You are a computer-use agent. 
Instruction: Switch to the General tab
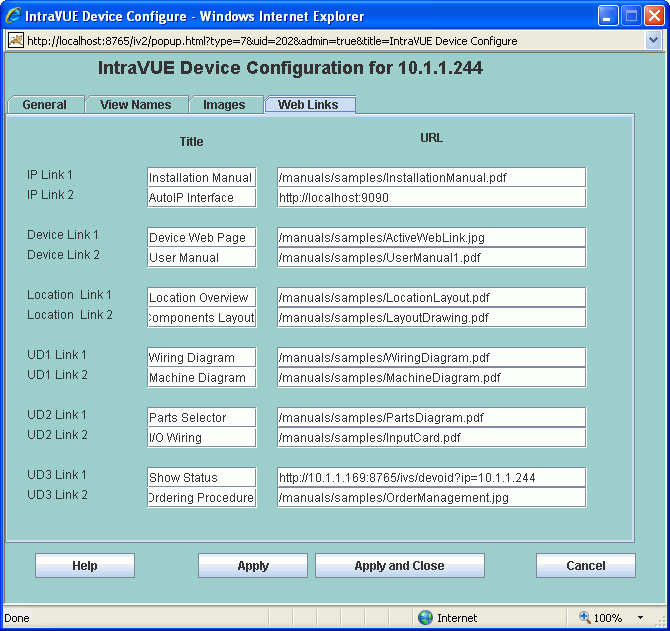tap(46, 105)
